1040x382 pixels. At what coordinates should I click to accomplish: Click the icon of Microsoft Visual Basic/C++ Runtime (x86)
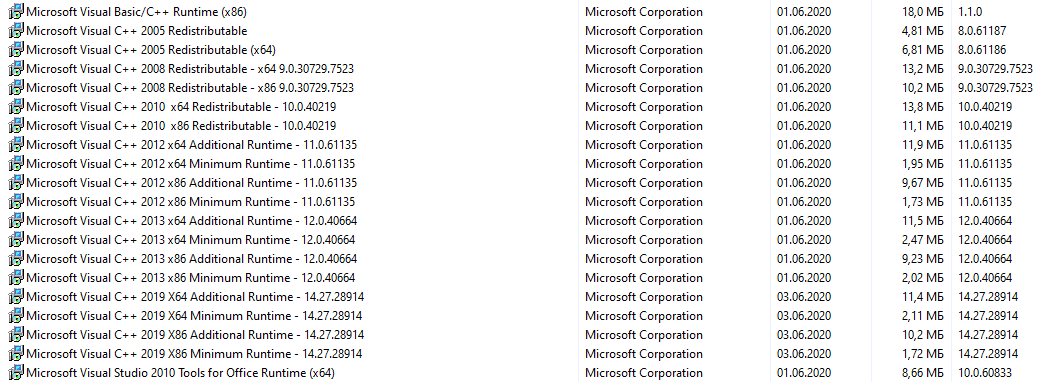(16, 12)
